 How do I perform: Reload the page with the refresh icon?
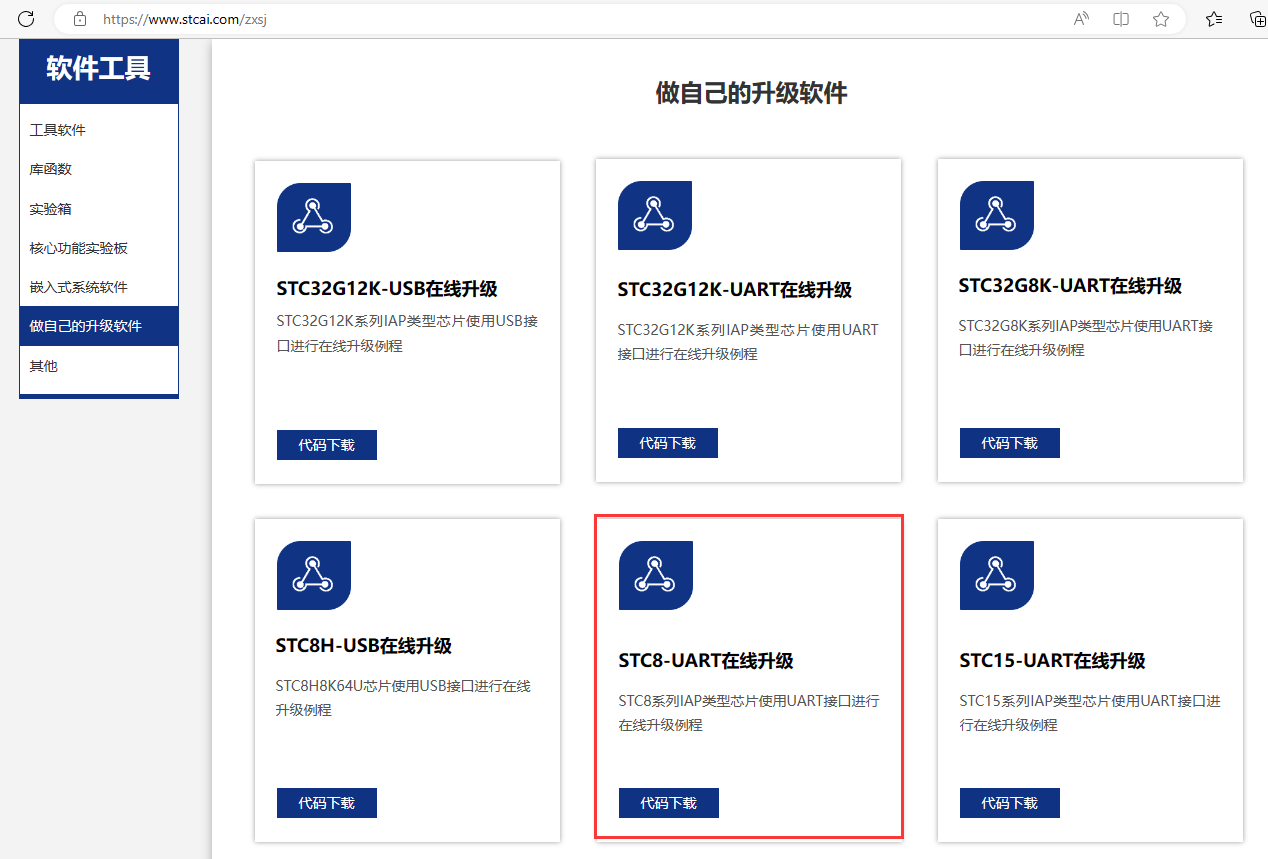click(x=26, y=19)
